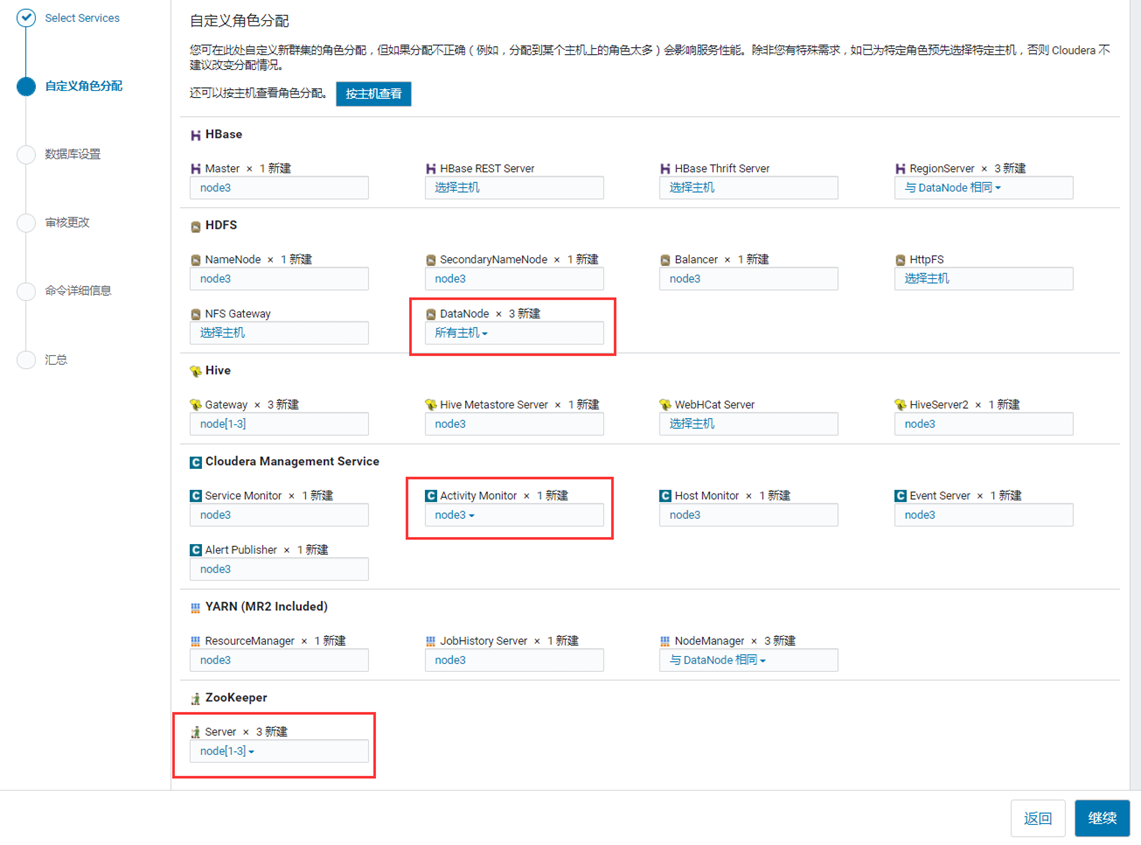Click the ResourceManager node3 host field

(279, 660)
